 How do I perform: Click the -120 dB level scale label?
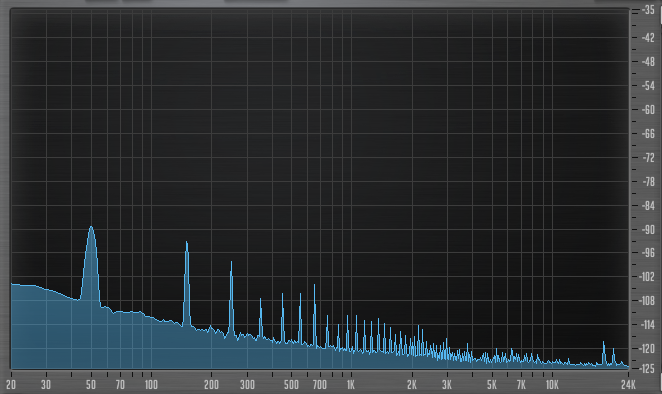pos(648,349)
